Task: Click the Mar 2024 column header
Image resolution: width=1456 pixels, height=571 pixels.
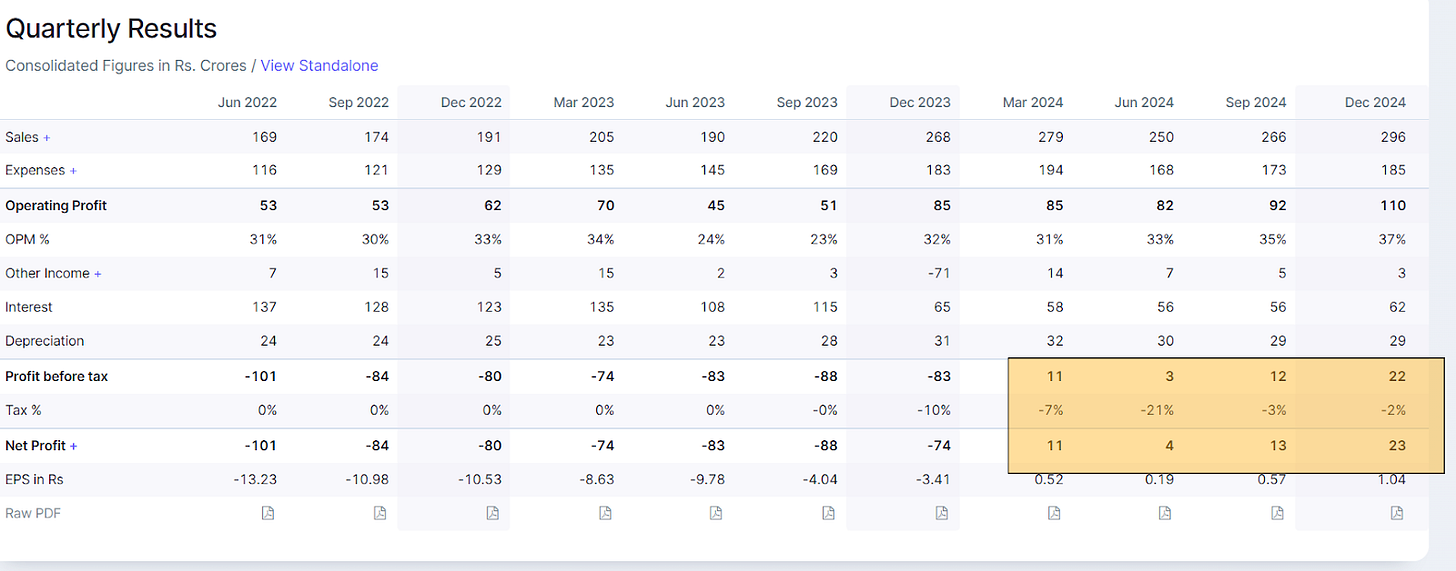Action: [1032, 102]
